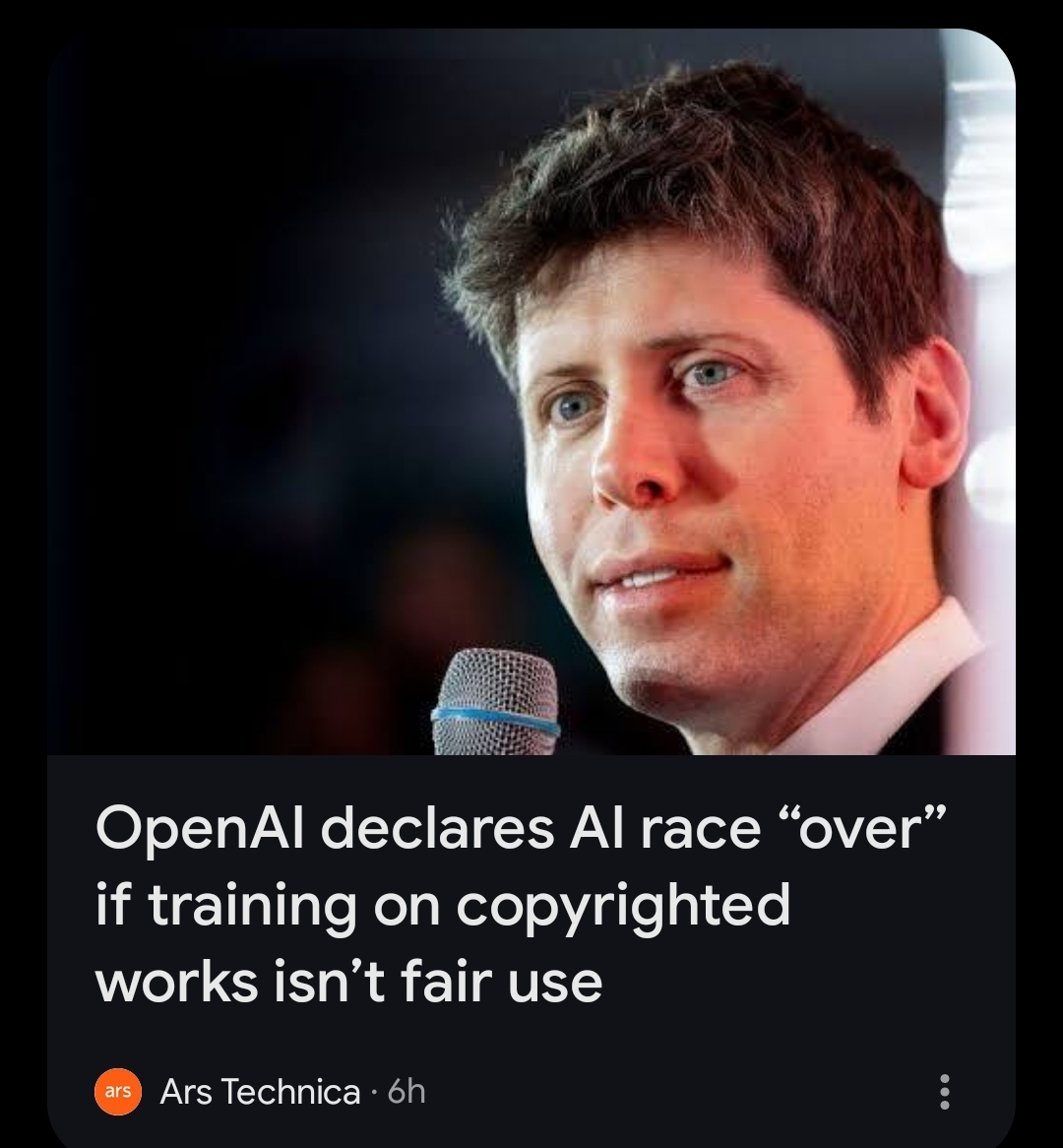Tap the word 'copyrighted' in the headline
The image size is (1063, 1148).
(624, 906)
